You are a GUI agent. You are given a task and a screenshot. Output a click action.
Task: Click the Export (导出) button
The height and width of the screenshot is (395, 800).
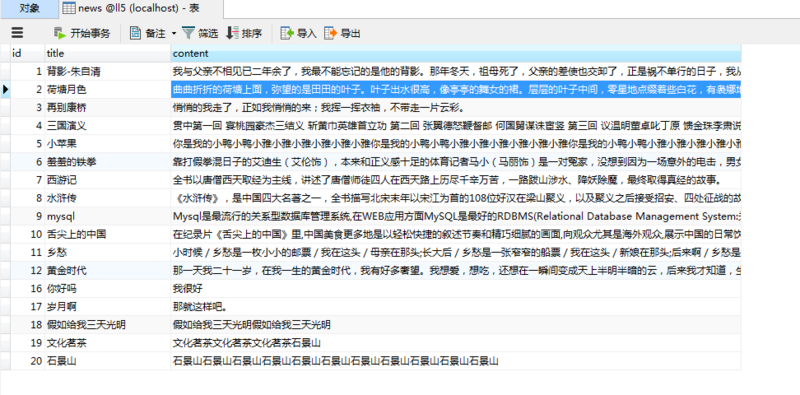coord(342,33)
